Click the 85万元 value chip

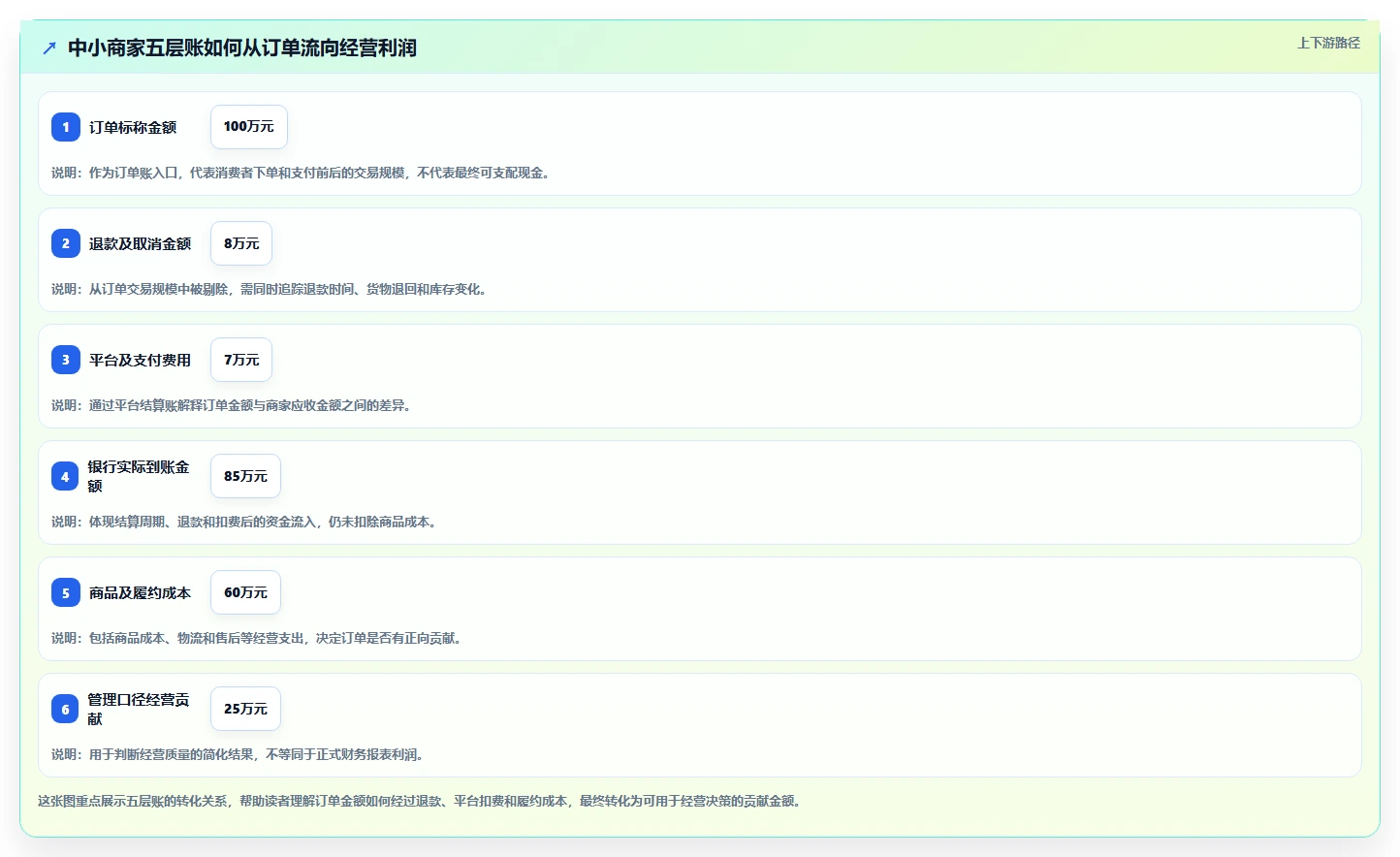click(245, 476)
